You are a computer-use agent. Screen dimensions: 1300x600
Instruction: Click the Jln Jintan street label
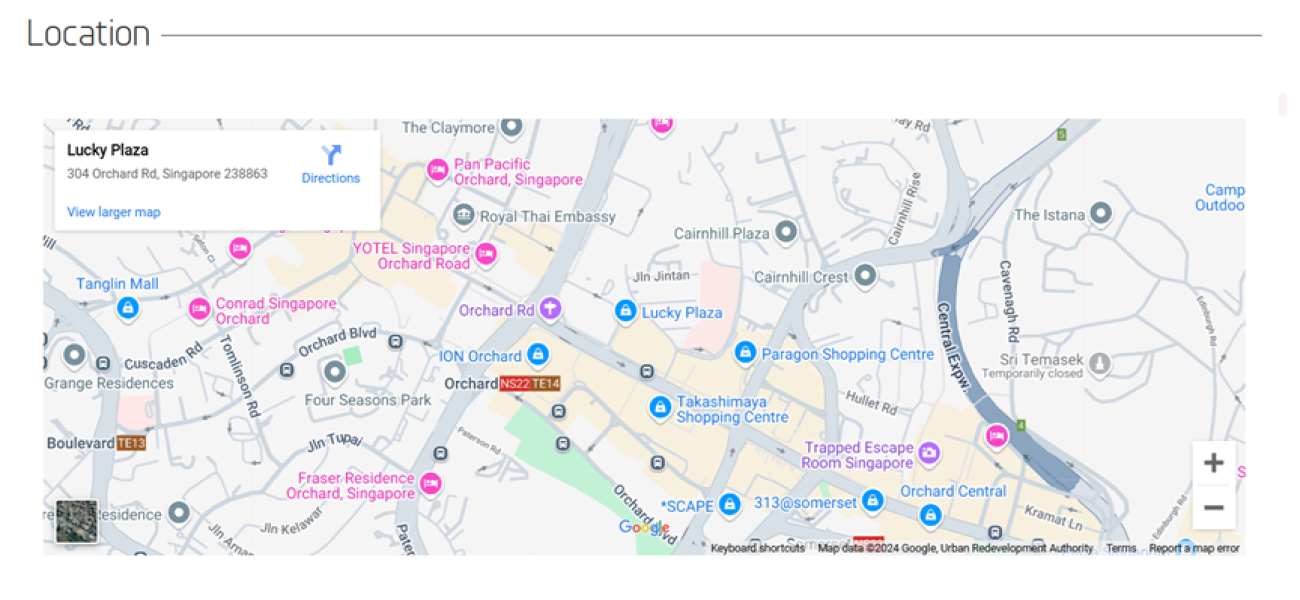659,275
